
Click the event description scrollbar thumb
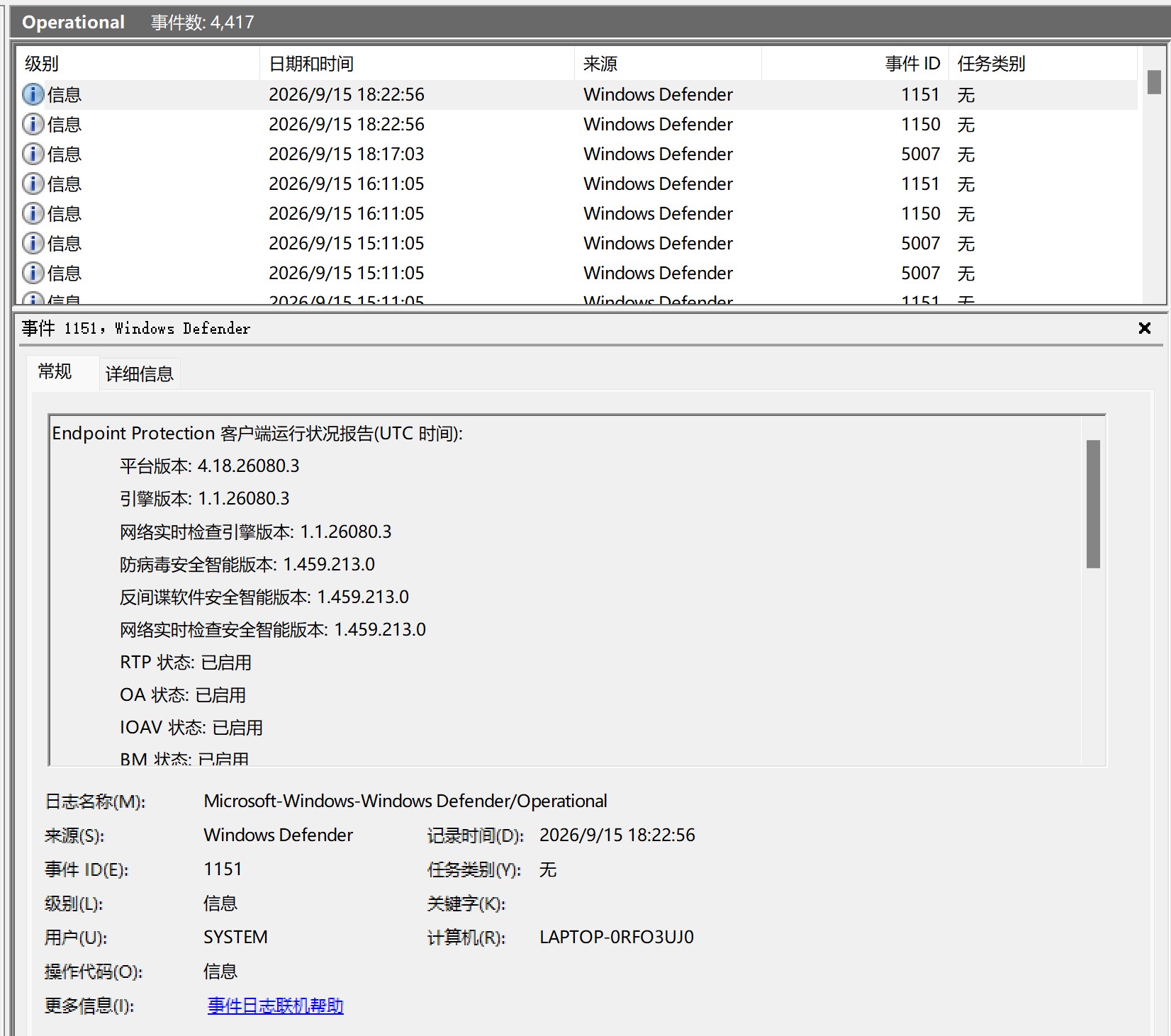(x=1093, y=504)
